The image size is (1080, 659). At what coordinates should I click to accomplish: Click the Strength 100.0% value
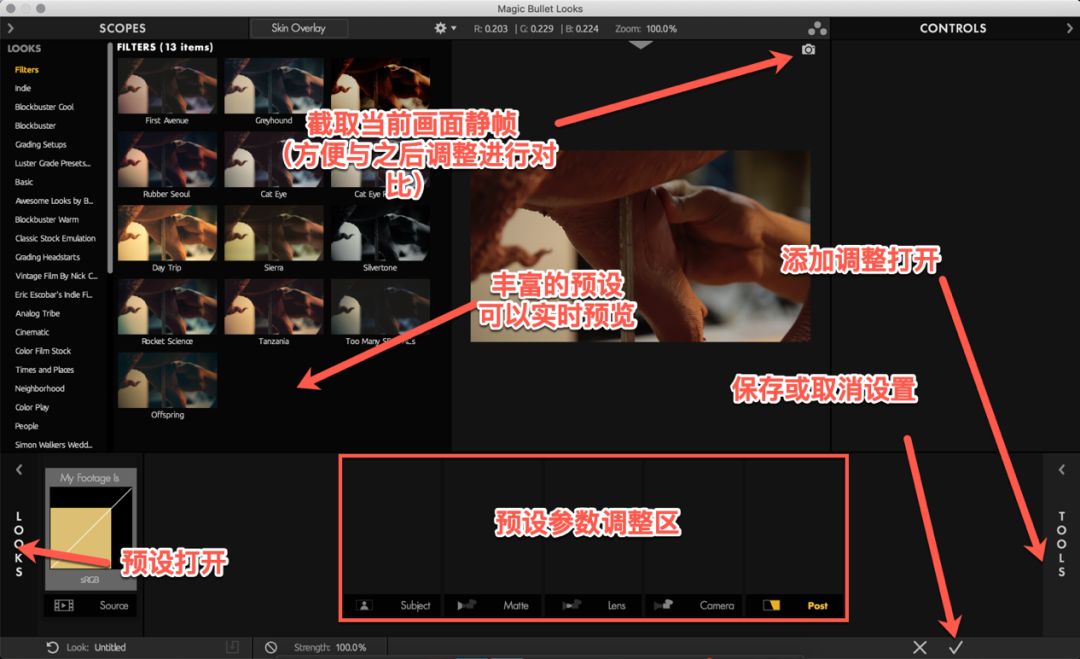pos(351,647)
